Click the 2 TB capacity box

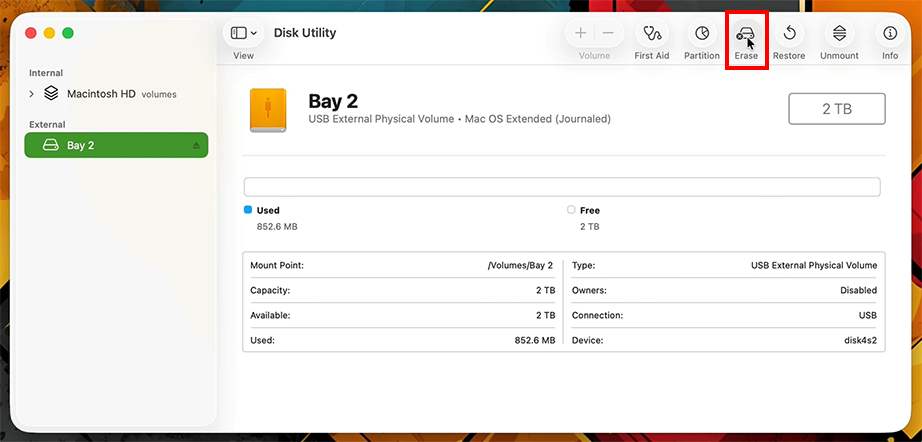click(x=837, y=109)
